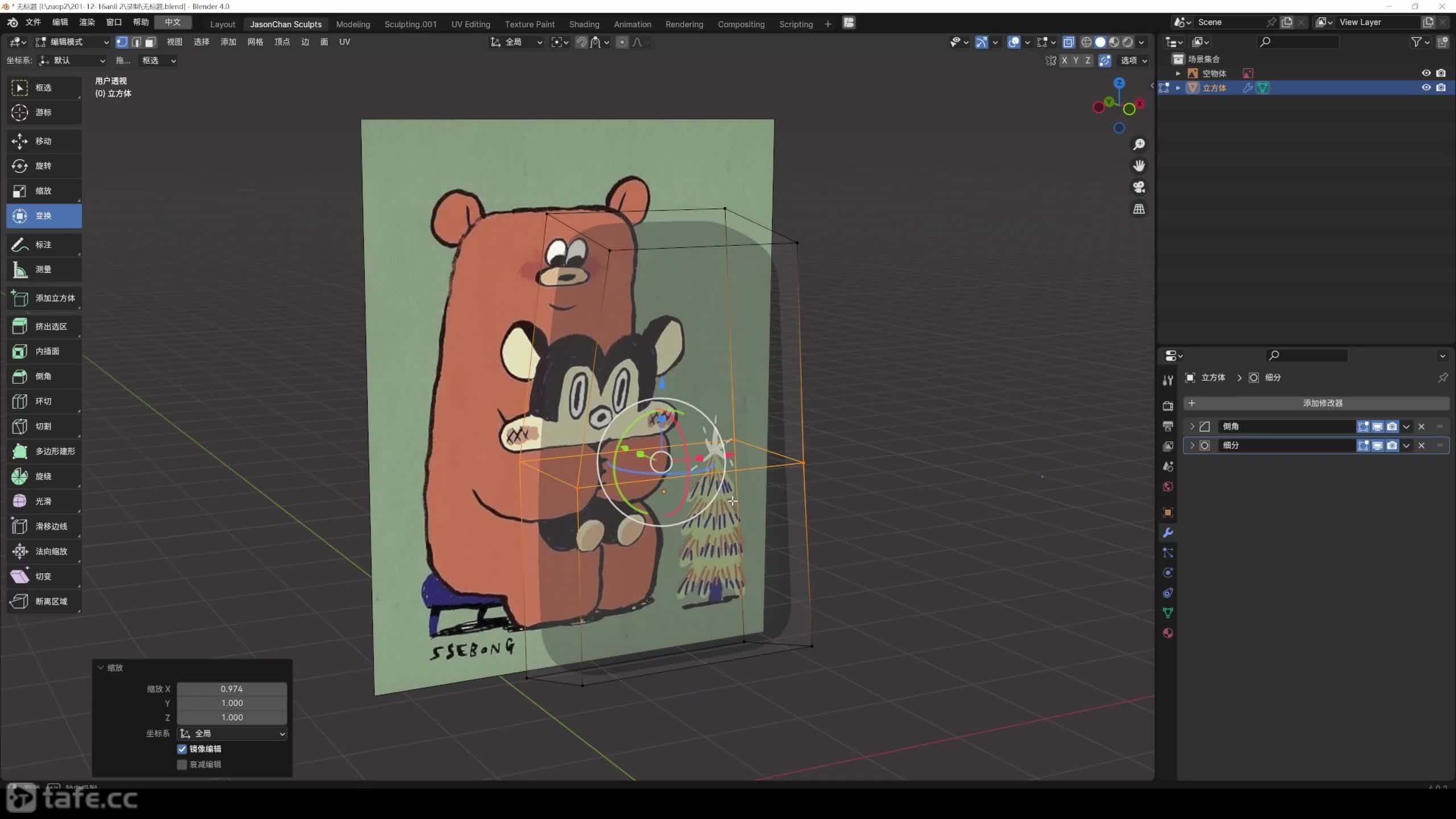The width and height of the screenshot is (1456, 819).
Task: Expand 空物体 in the outliner
Action: (x=1178, y=73)
